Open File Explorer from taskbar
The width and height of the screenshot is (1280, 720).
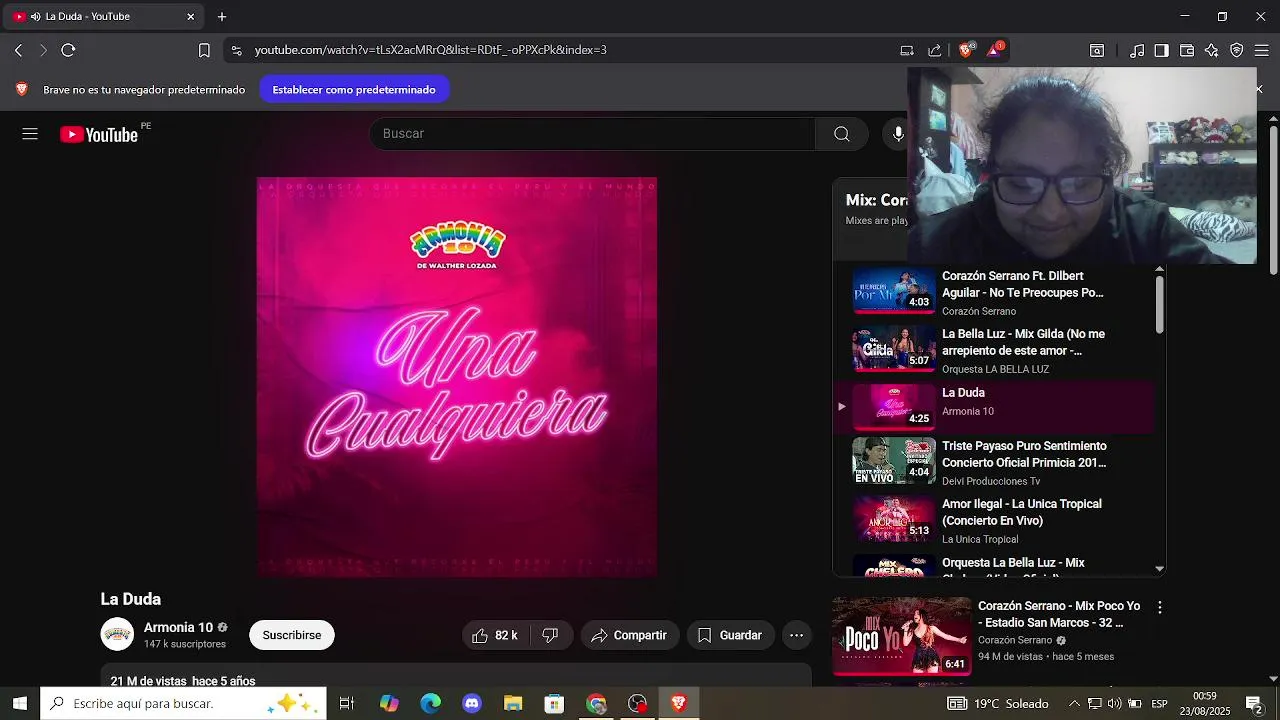513,704
